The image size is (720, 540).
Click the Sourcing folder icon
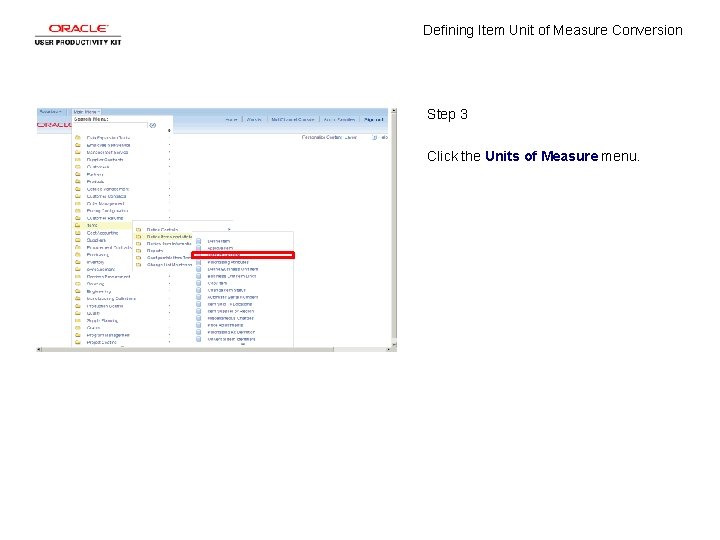click(78, 284)
